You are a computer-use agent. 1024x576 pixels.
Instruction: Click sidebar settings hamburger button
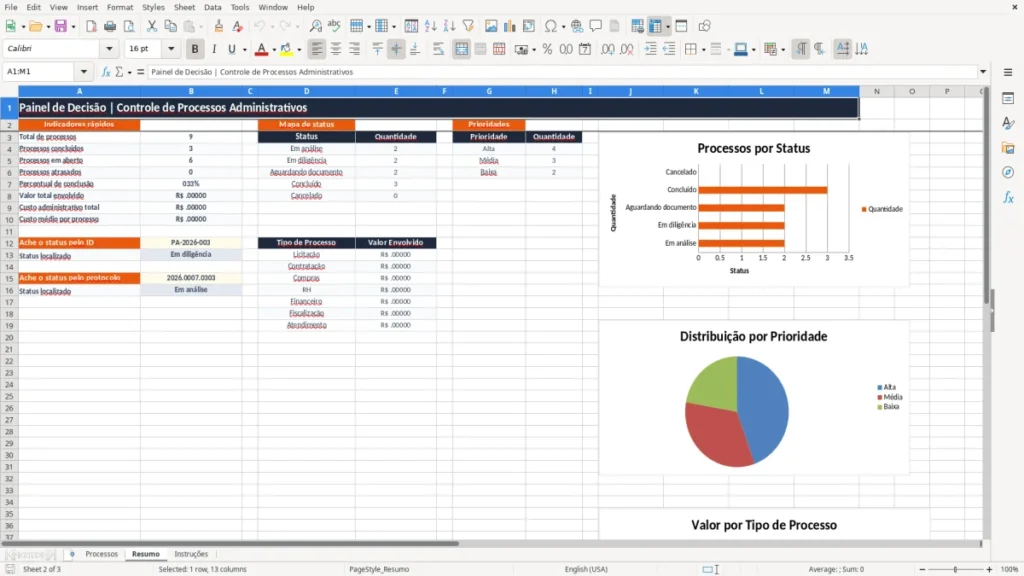pyautogui.click(x=1008, y=72)
